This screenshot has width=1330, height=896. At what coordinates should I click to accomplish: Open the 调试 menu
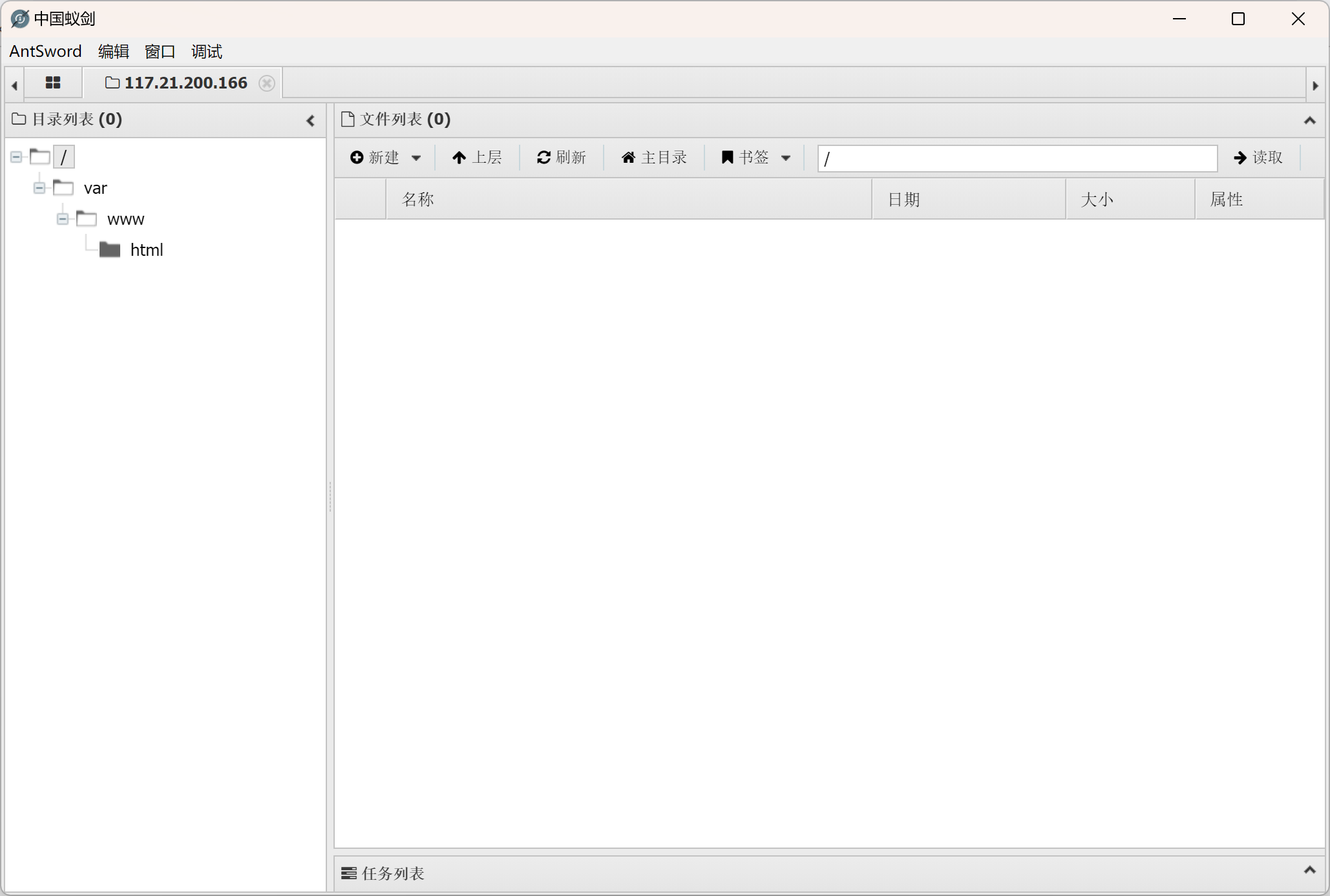207,51
